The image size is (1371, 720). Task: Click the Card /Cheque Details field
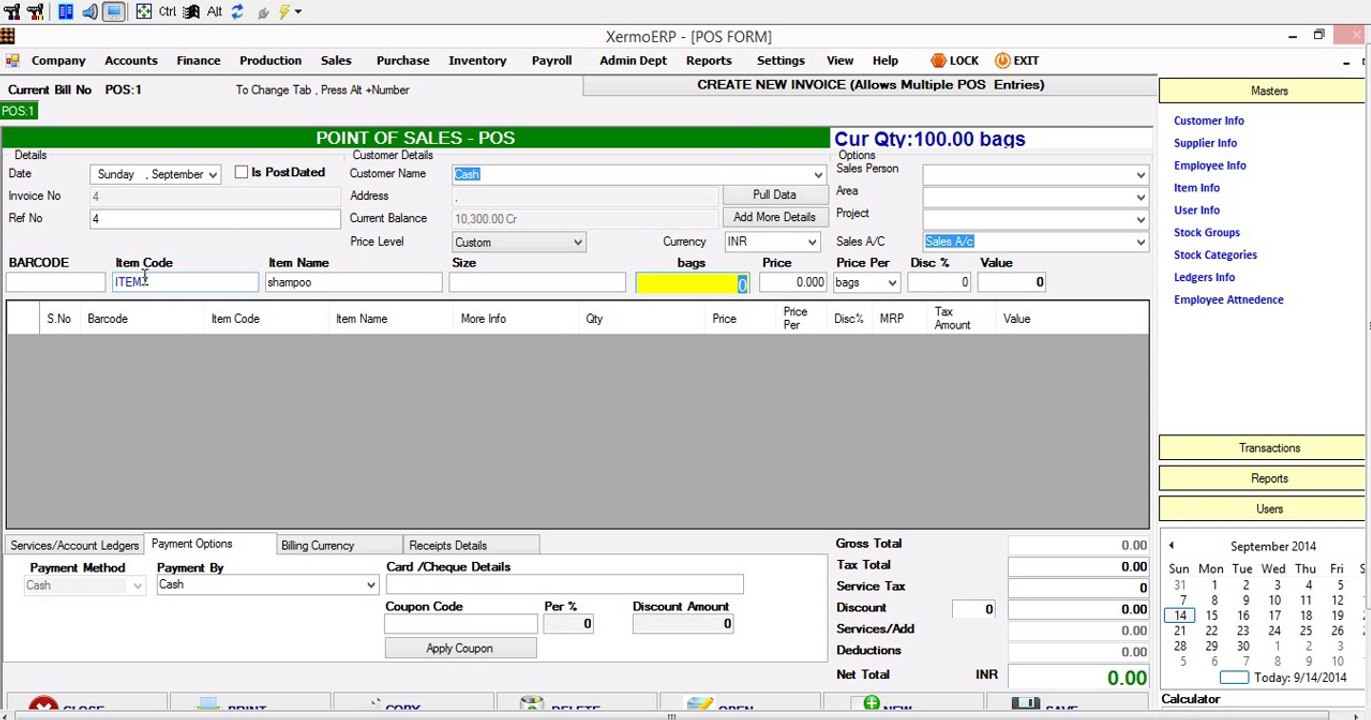(564, 584)
